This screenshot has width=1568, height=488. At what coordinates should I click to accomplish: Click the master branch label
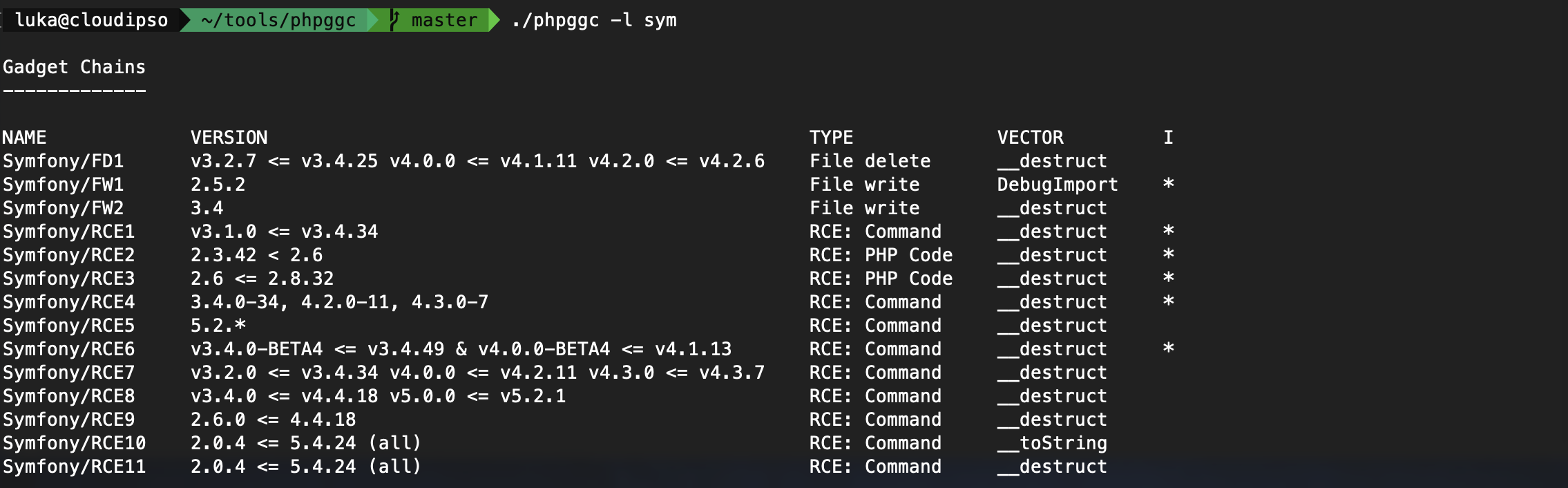click(x=444, y=20)
